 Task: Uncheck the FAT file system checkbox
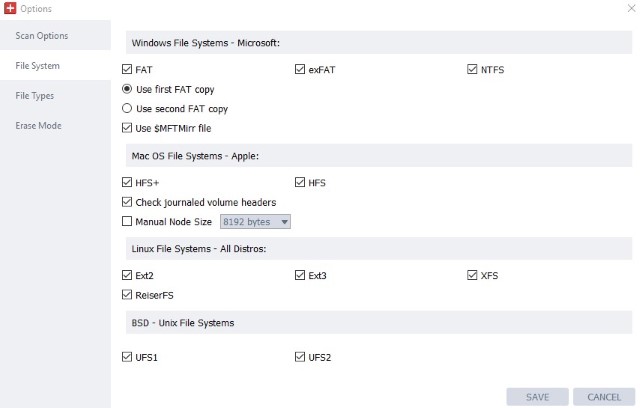click(126, 70)
